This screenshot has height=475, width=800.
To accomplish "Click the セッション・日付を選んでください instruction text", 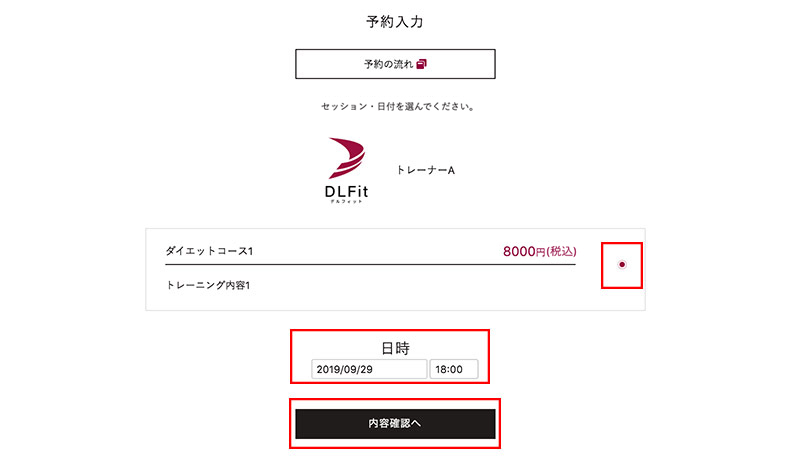I will (397, 106).
